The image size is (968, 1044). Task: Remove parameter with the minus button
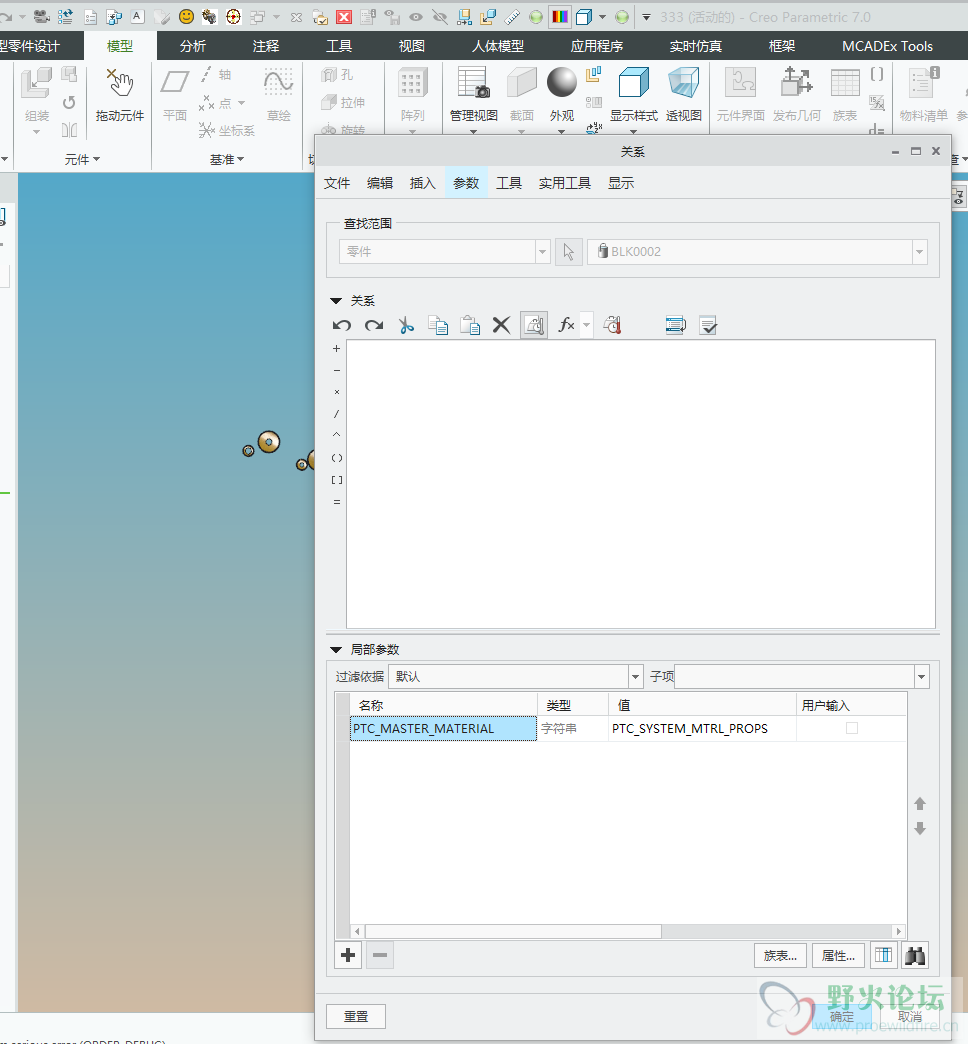pyautogui.click(x=379, y=955)
